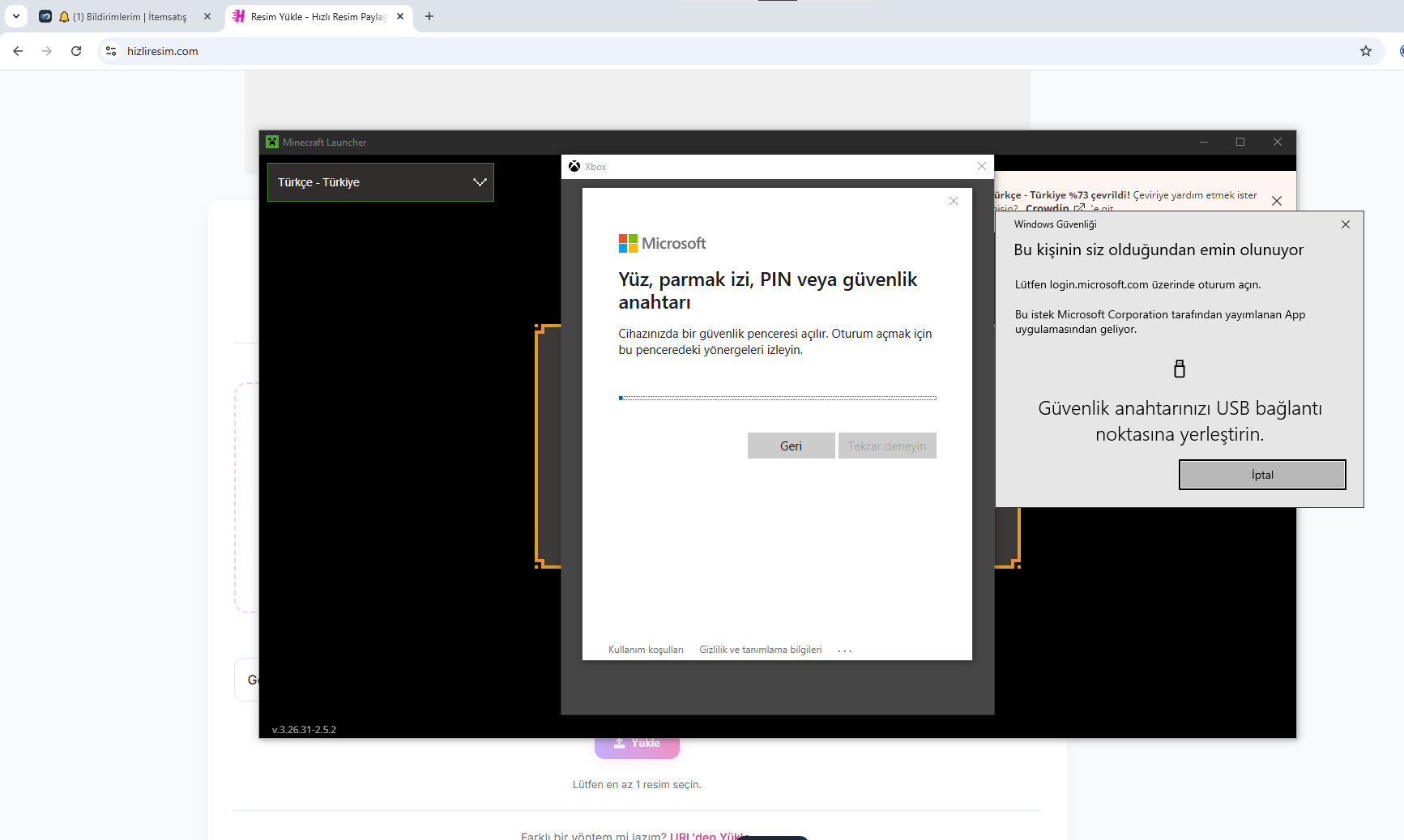Click the Microsoft logo
This screenshot has width=1404, height=840.
point(662,243)
